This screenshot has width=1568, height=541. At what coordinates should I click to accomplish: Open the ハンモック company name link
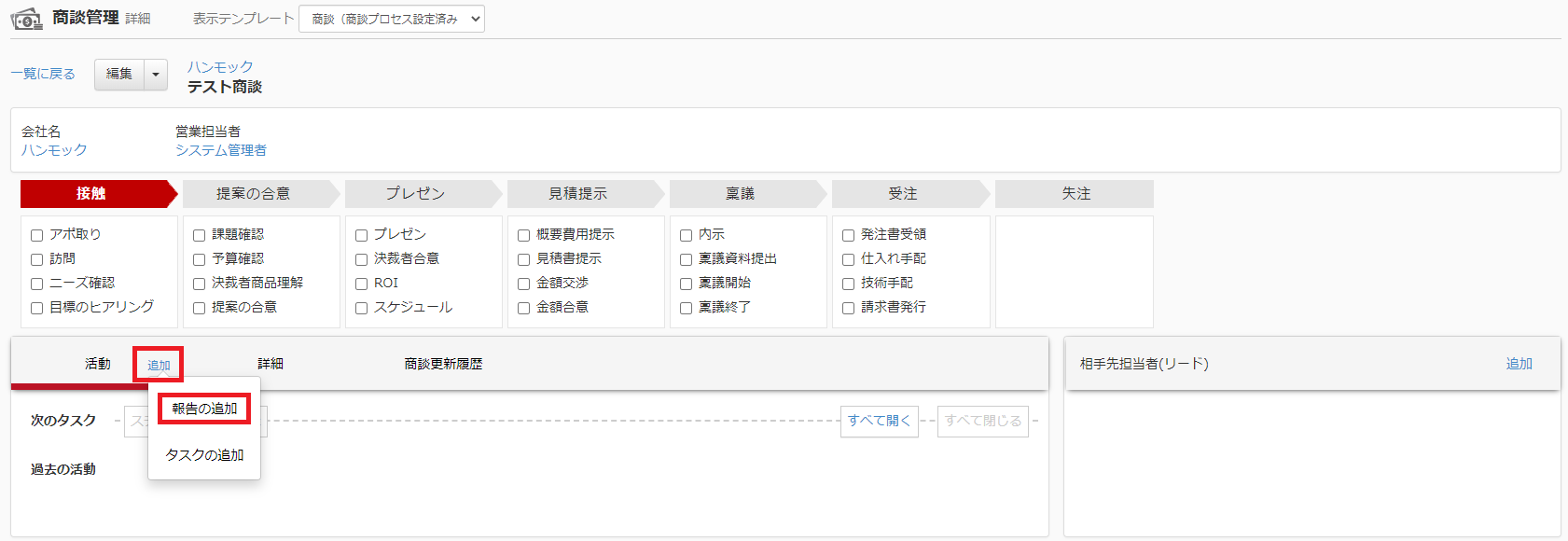(x=54, y=150)
